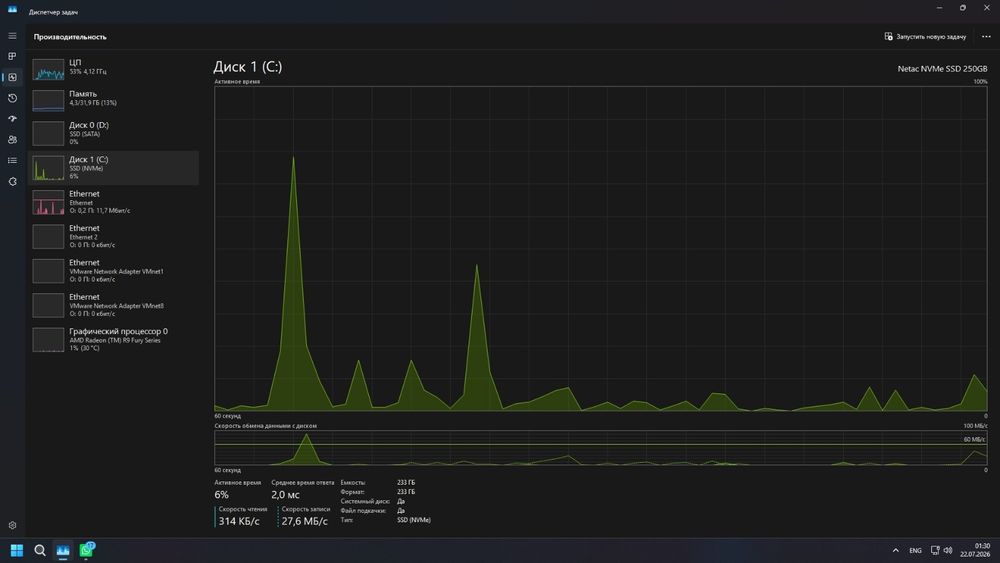The width and height of the screenshot is (1000, 563).
Task: Select Диск 0 (D:) mini graph
Action: (x=48, y=133)
